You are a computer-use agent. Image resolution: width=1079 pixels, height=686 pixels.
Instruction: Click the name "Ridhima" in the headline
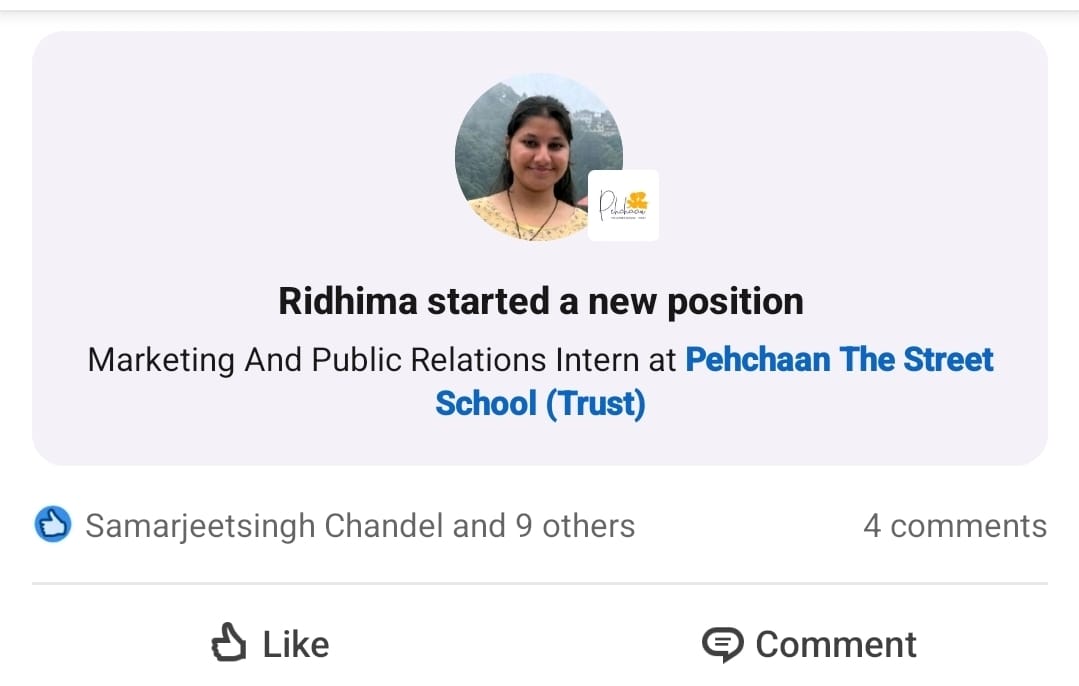point(347,301)
